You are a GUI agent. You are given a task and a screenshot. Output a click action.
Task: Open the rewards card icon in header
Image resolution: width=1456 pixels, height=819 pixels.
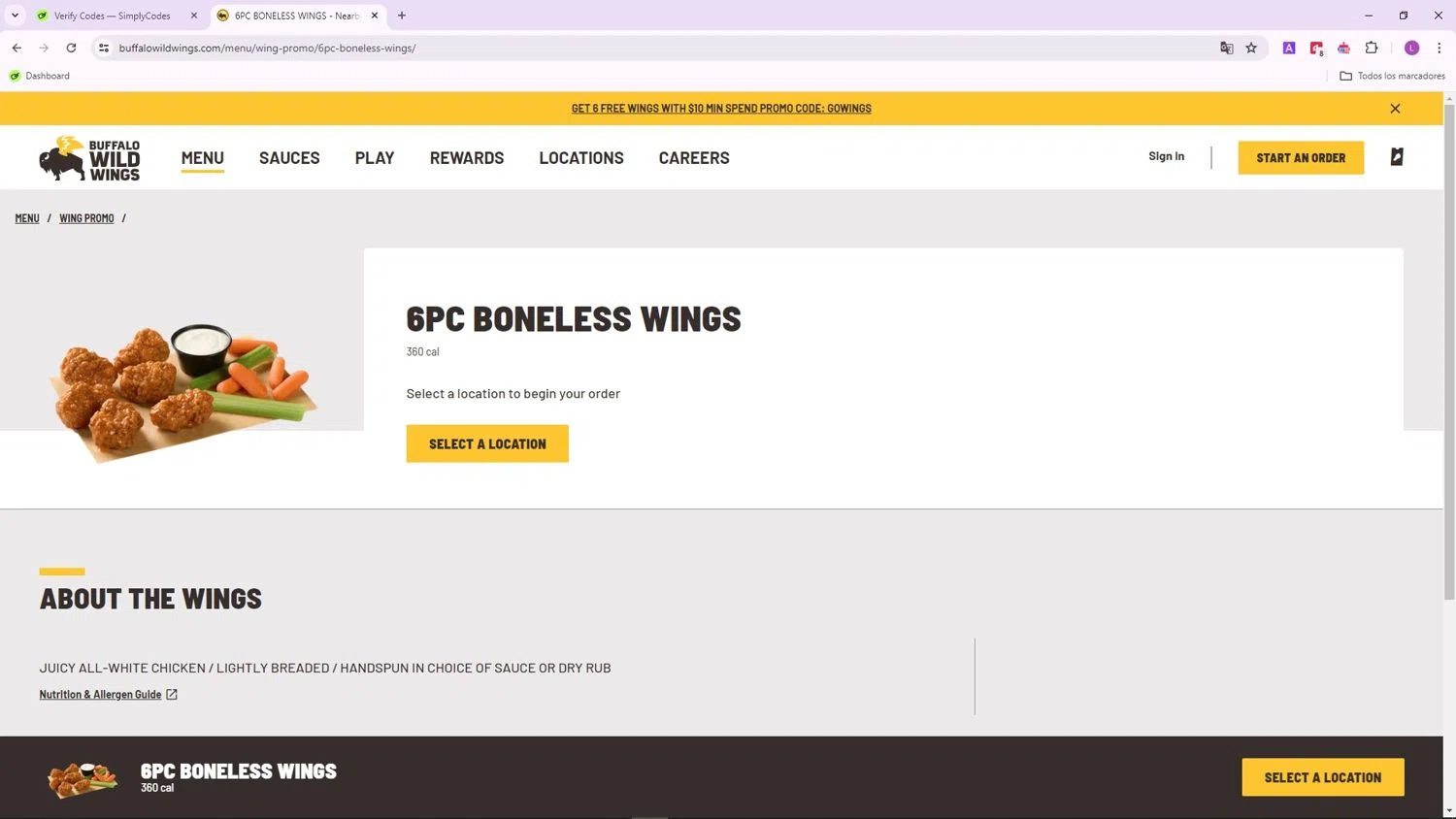(x=1397, y=156)
